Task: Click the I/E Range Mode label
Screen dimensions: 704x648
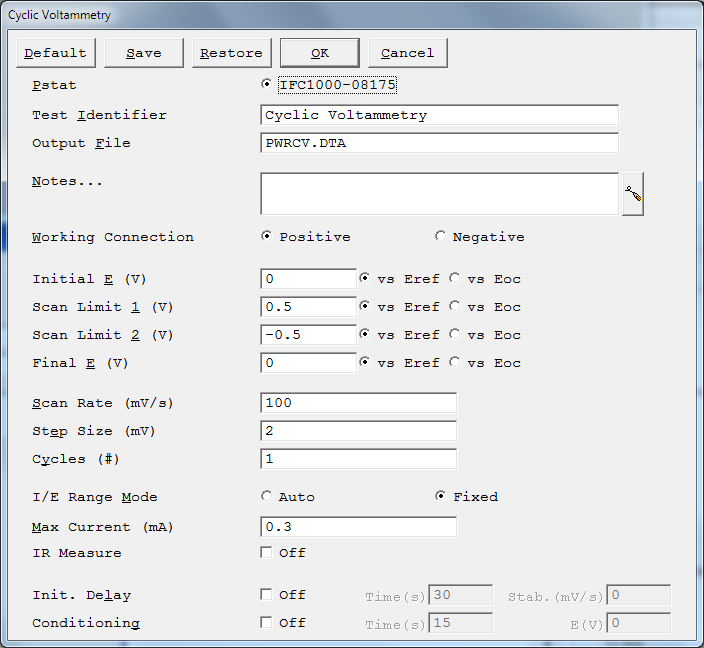Action: click(x=95, y=497)
